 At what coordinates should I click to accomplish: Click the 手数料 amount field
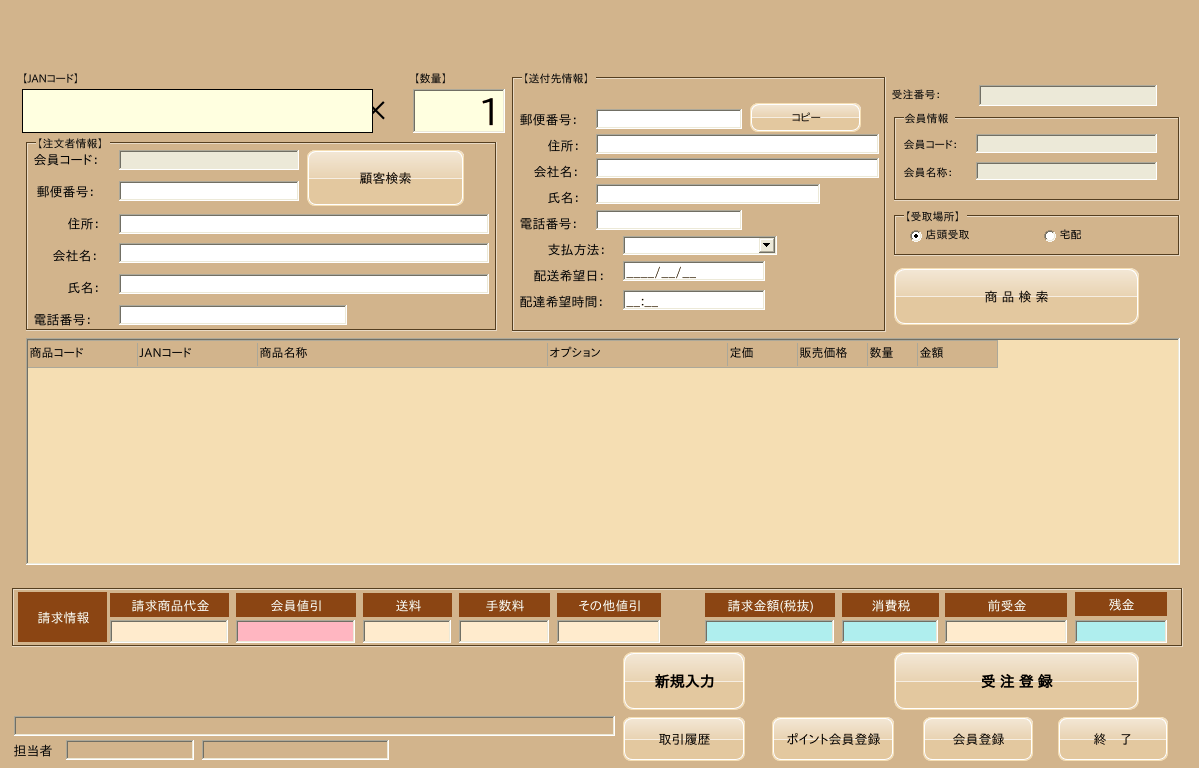pyautogui.click(x=505, y=632)
